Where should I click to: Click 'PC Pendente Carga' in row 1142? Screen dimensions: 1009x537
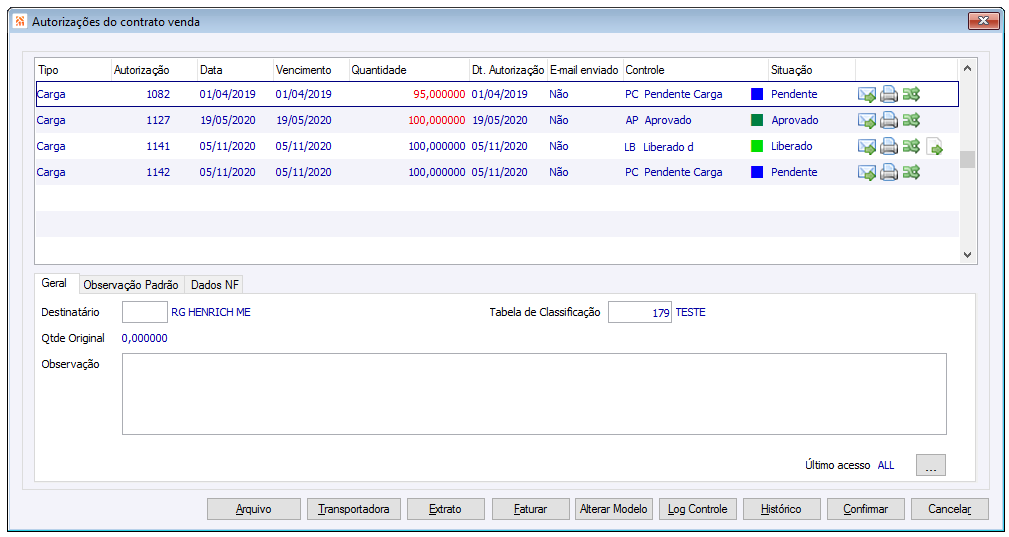click(674, 172)
